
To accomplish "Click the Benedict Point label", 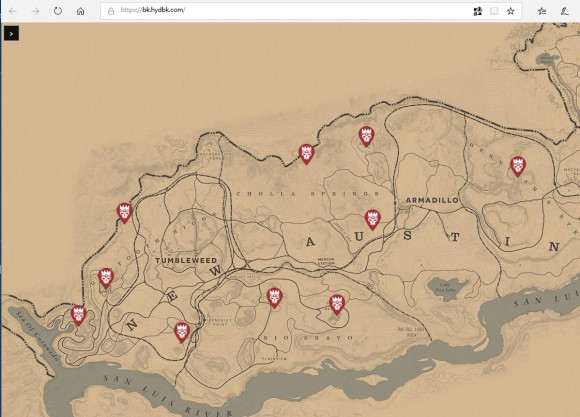I will click(220, 322).
